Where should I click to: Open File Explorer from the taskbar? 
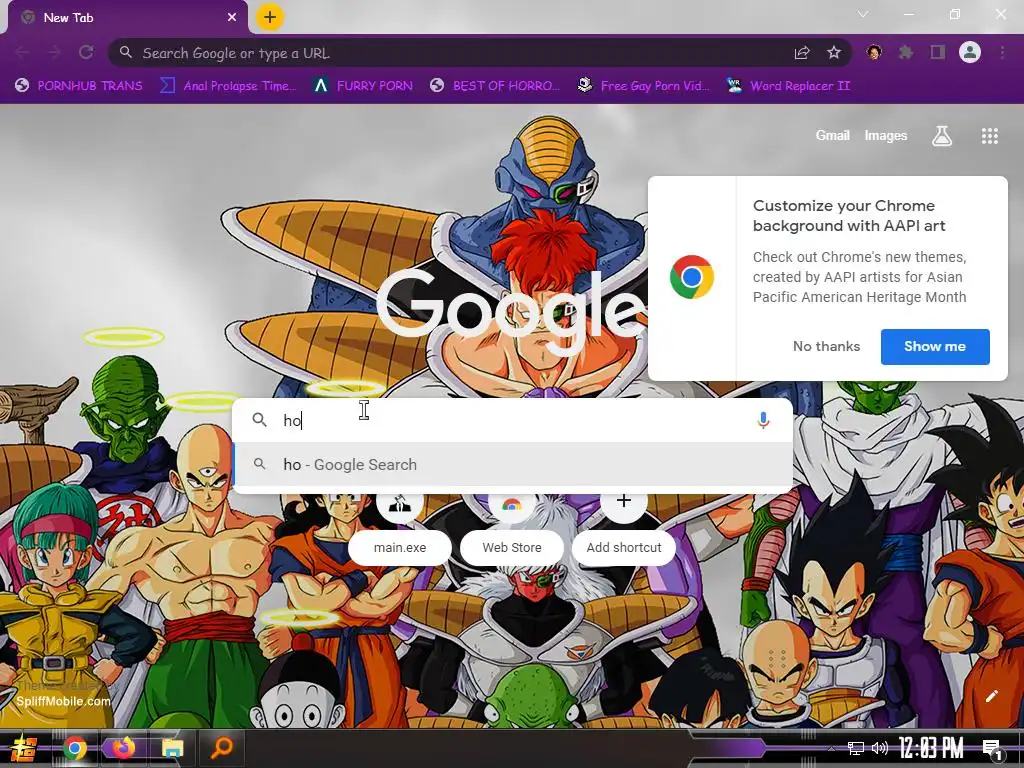172,748
